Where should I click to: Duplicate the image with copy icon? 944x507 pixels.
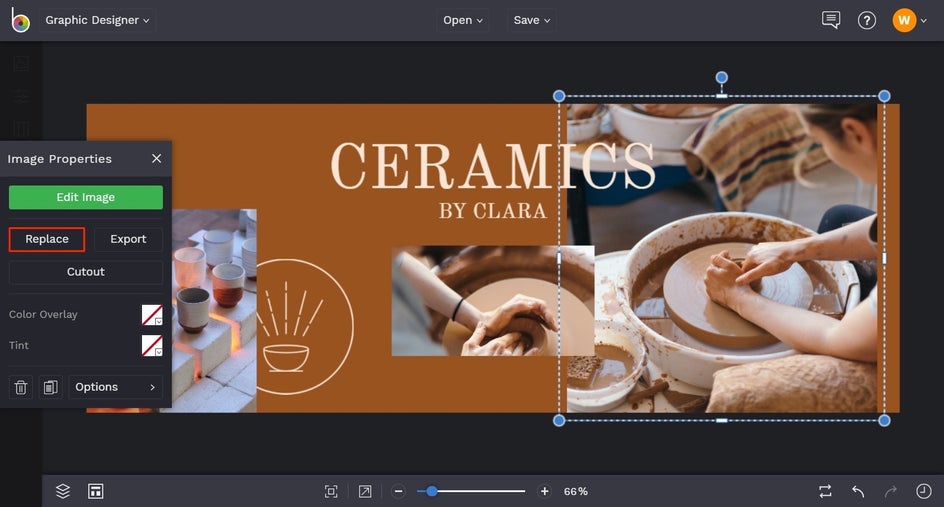(51, 387)
